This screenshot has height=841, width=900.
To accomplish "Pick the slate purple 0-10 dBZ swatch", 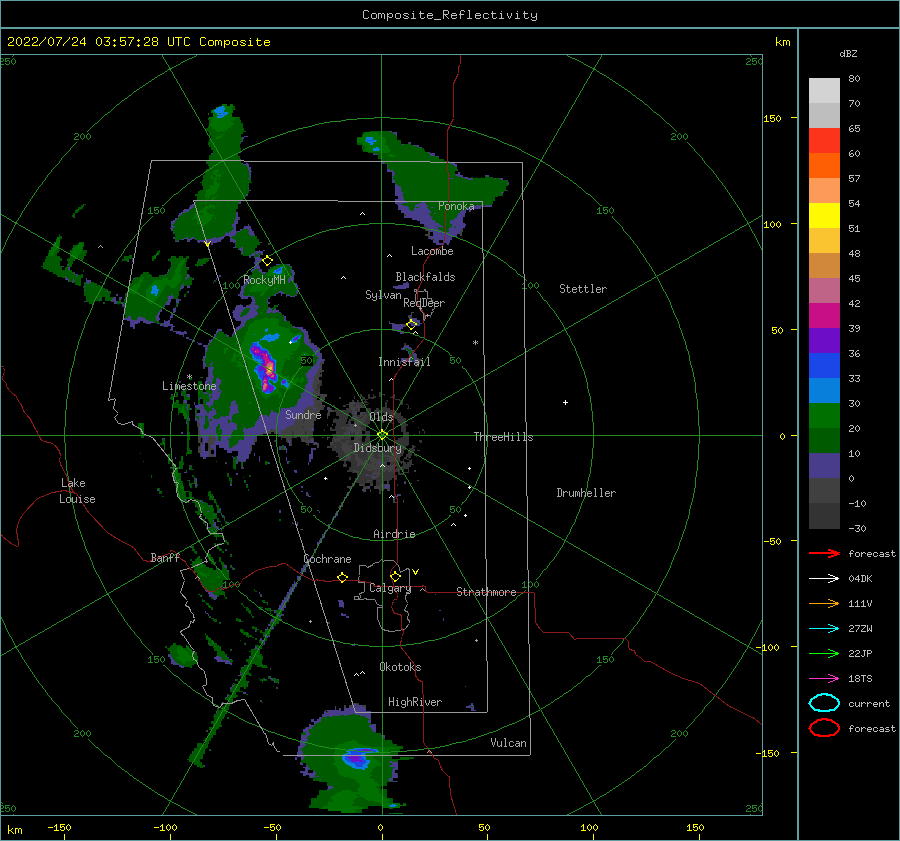I will pyautogui.click(x=824, y=466).
